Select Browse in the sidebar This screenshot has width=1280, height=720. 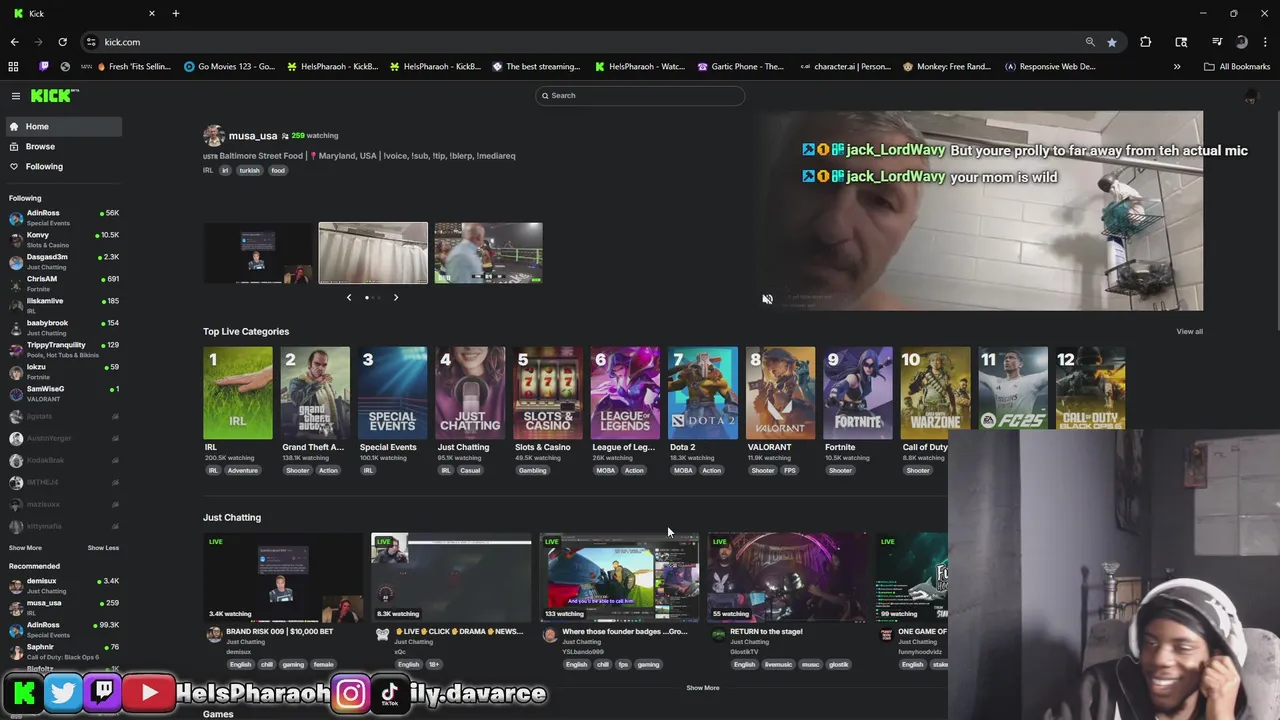pyautogui.click(x=62, y=146)
